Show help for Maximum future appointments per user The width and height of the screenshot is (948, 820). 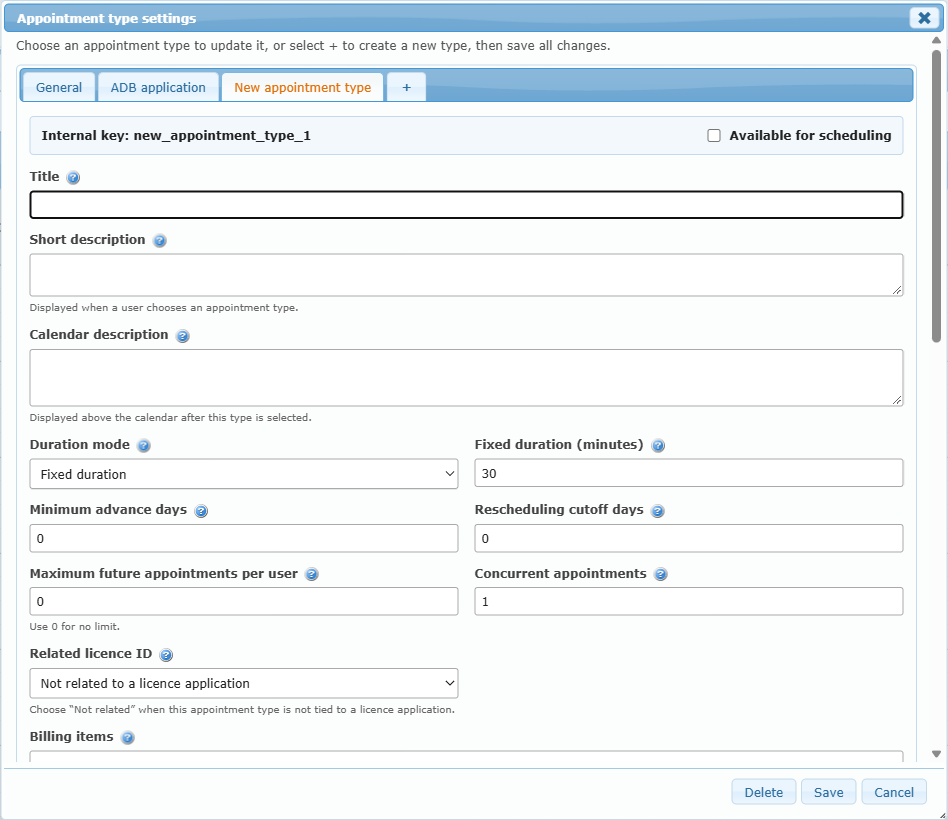click(x=312, y=574)
